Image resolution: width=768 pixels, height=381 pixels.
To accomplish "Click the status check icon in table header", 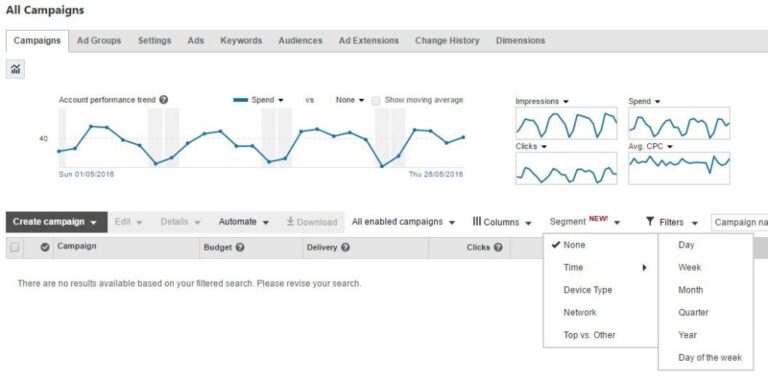I will click(45, 248).
